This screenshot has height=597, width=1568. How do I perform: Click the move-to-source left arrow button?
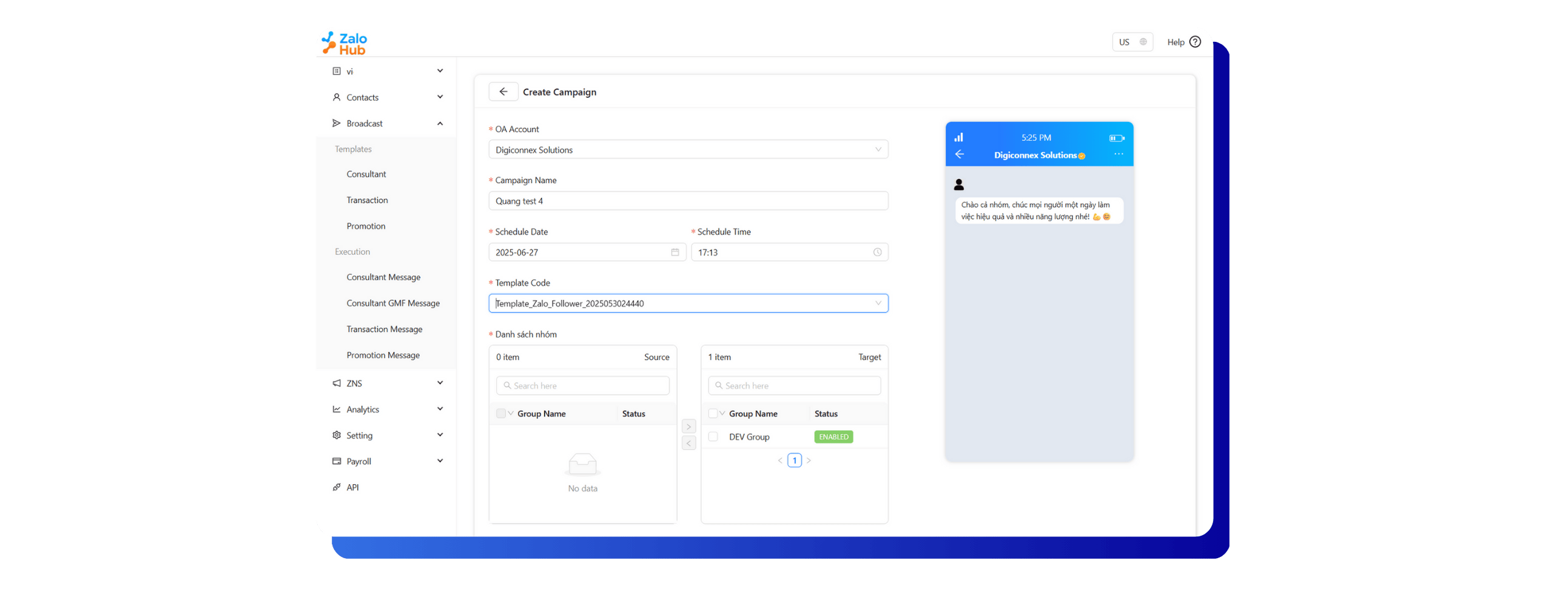coord(688,443)
